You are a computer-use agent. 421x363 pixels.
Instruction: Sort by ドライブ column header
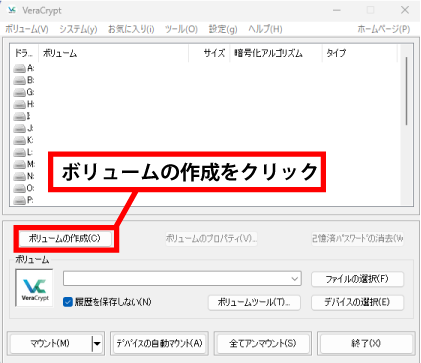coord(24,53)
